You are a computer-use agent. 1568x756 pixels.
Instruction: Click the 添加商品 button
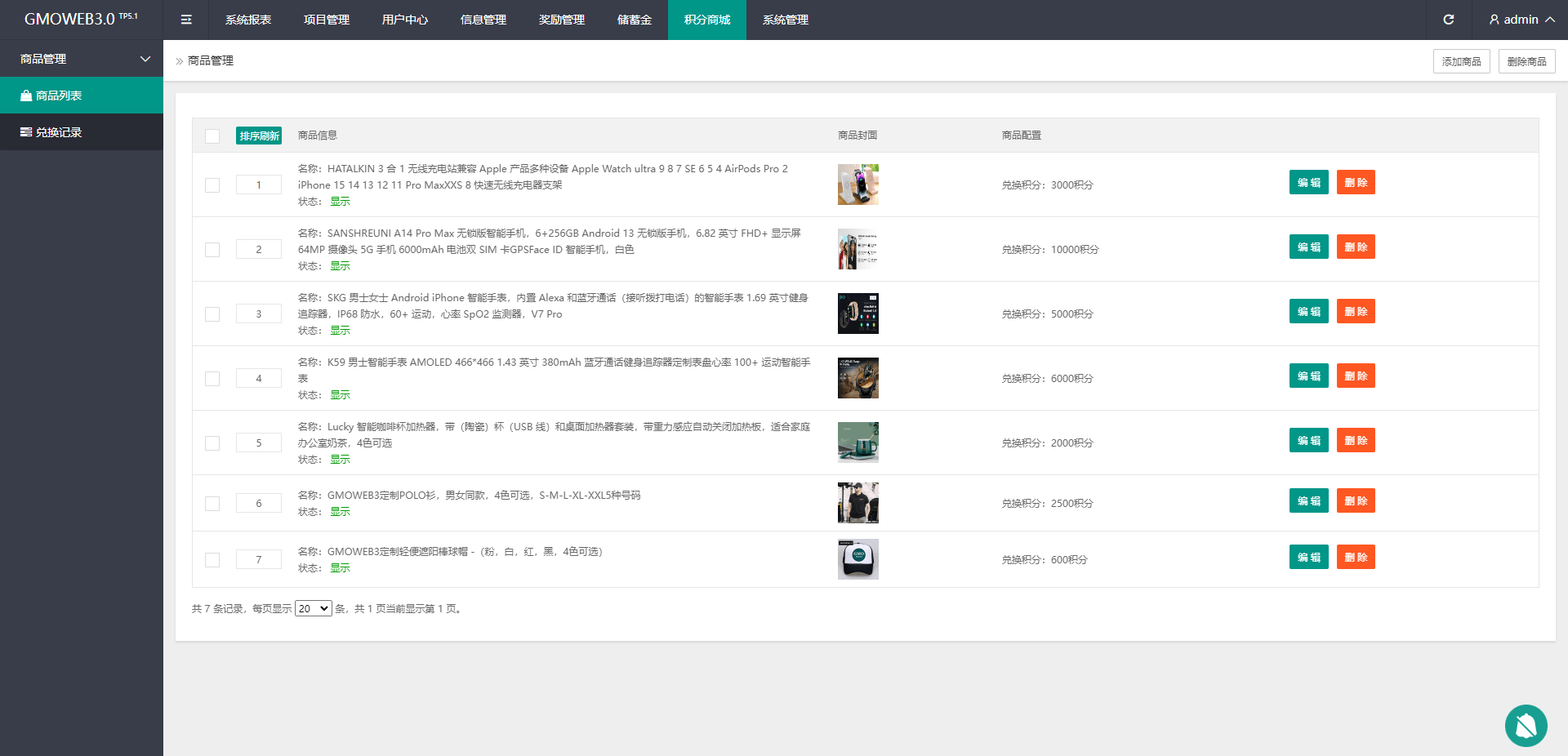tap(1461, 61)
